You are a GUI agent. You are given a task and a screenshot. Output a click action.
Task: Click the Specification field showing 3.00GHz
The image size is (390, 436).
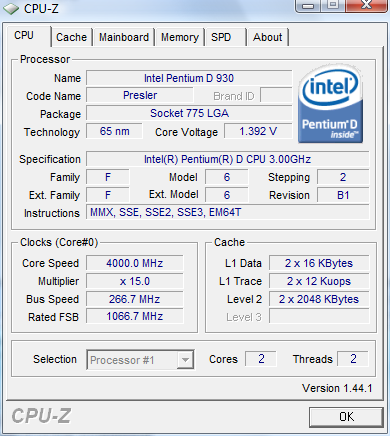coord(228,159)
